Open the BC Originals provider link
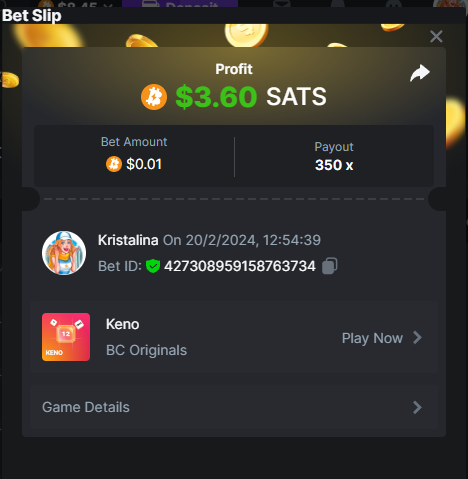Screen dimensions: 468x479 146,350
